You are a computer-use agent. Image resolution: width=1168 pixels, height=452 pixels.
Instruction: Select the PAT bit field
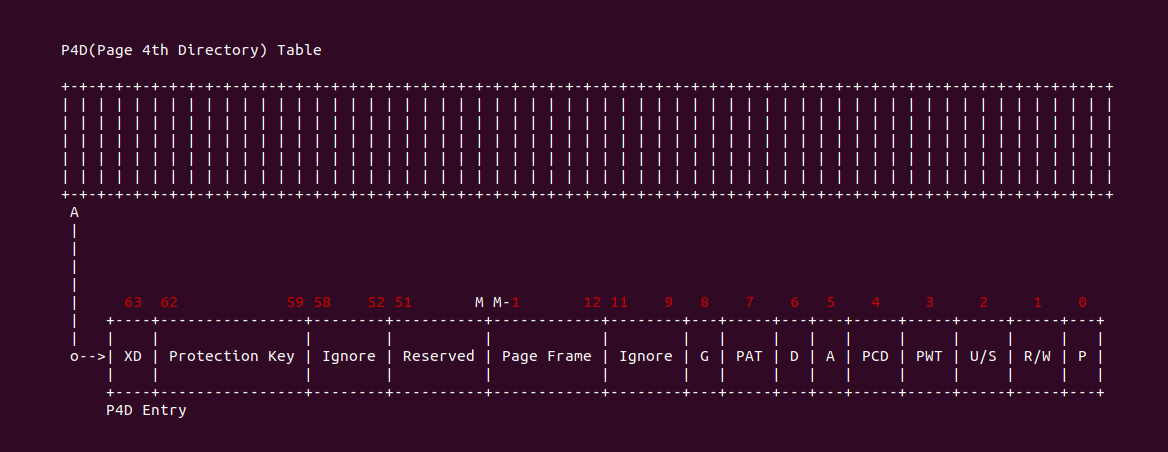coord(749,356)
